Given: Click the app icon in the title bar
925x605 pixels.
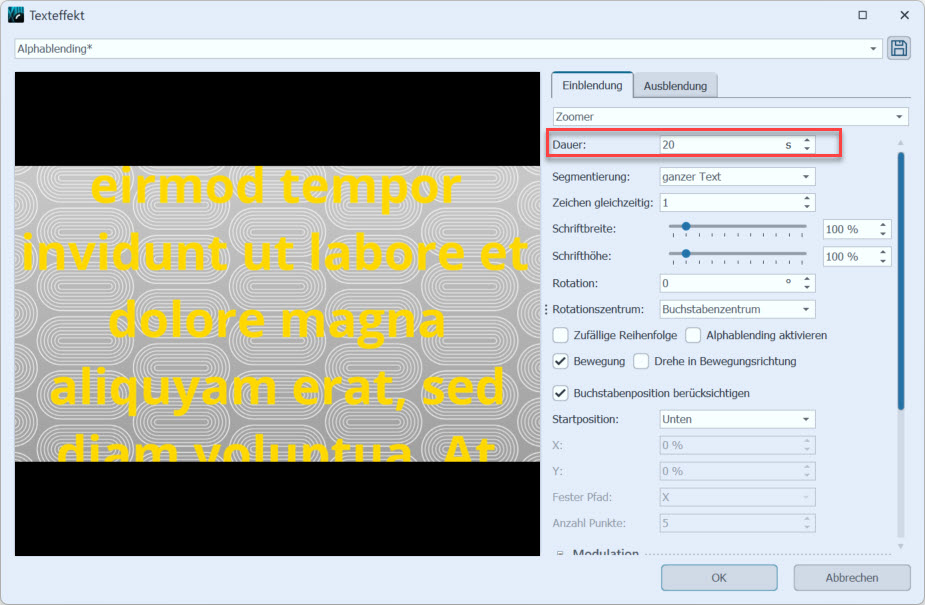Looking at the screenshot, I should [x=16, y=15].
